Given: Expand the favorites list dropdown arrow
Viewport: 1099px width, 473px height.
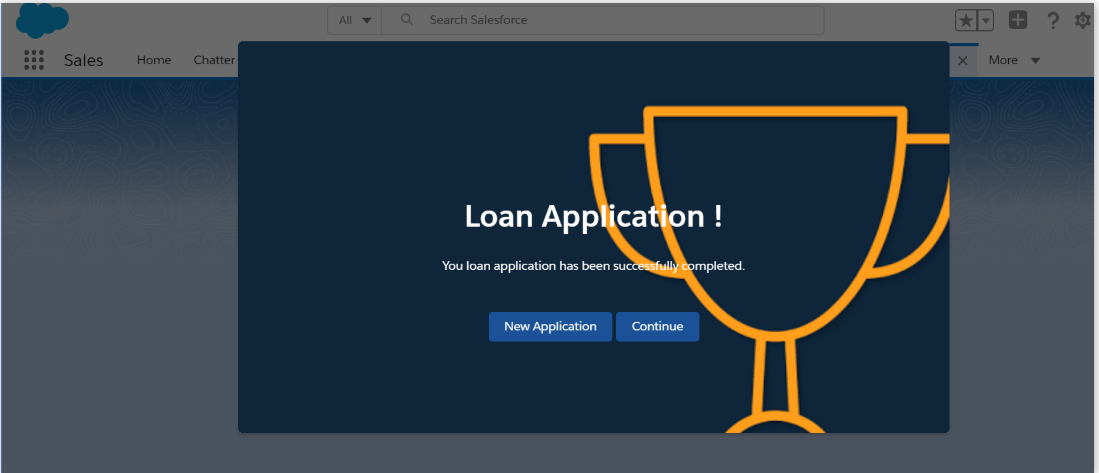Looking at the screenshot, I should pos(985,20).
